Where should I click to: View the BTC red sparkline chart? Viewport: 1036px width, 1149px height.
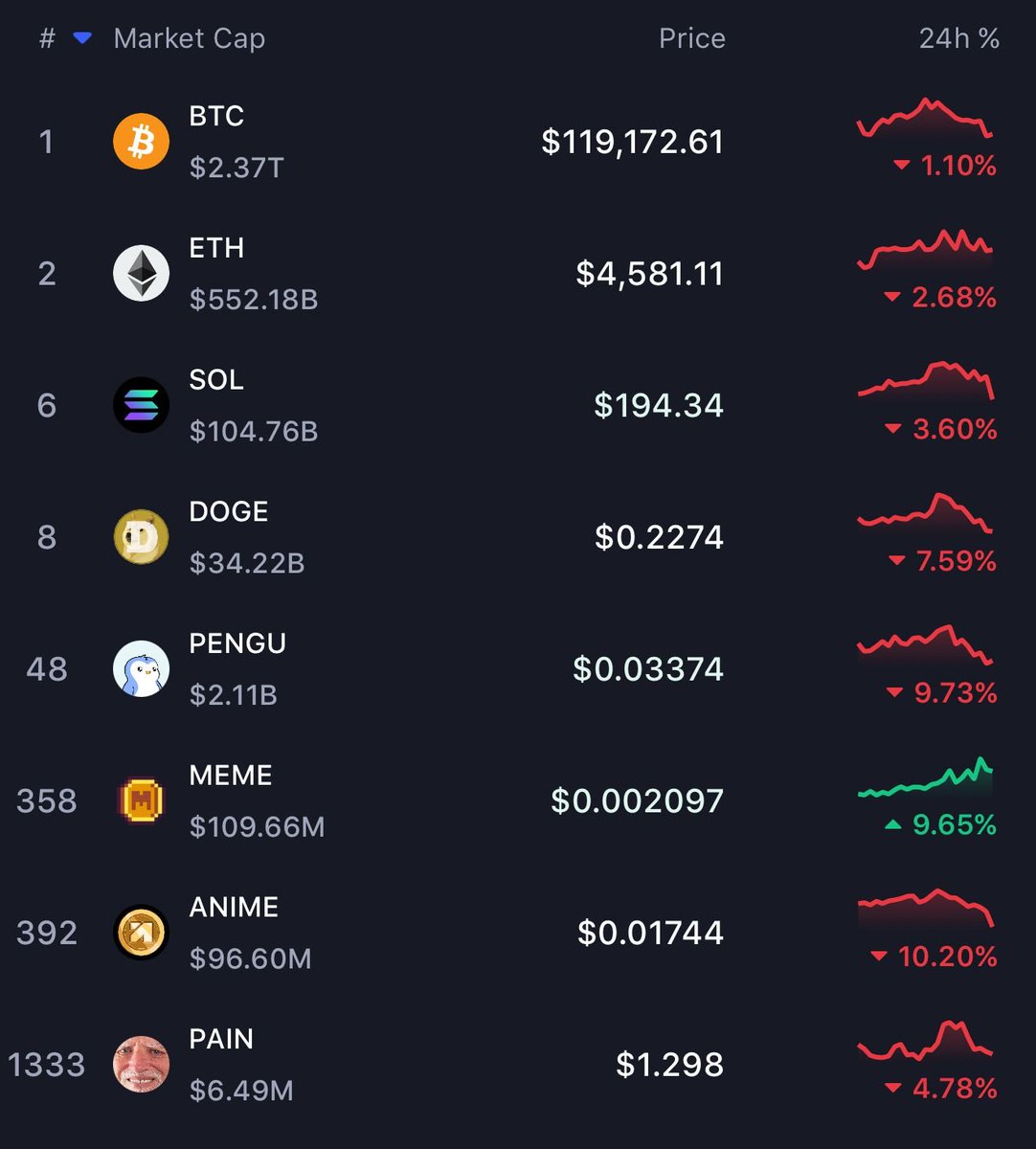926,119
